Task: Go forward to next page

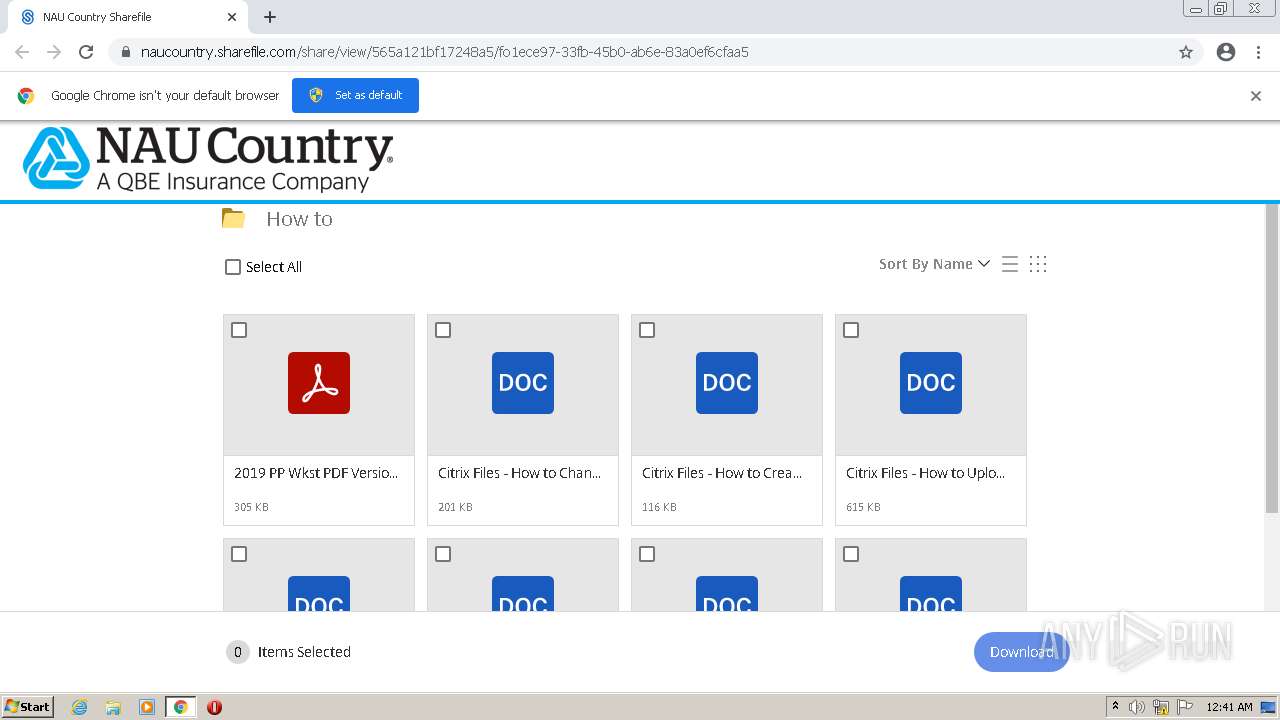Action: click(54, 52)
